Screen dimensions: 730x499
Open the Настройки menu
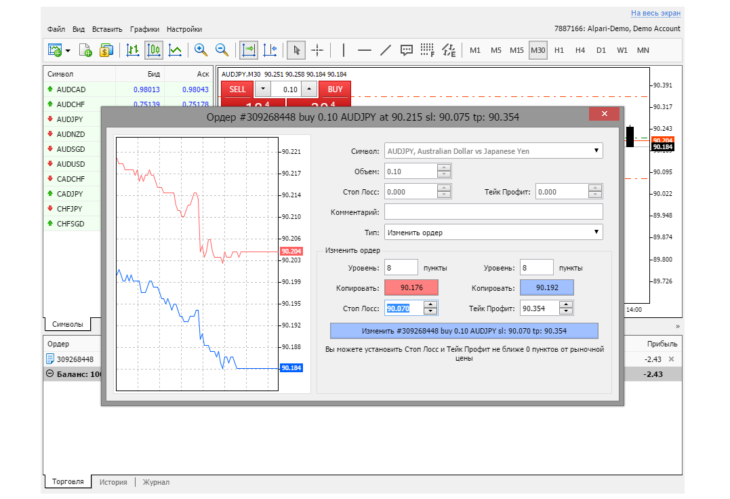[x=184, y=29]
